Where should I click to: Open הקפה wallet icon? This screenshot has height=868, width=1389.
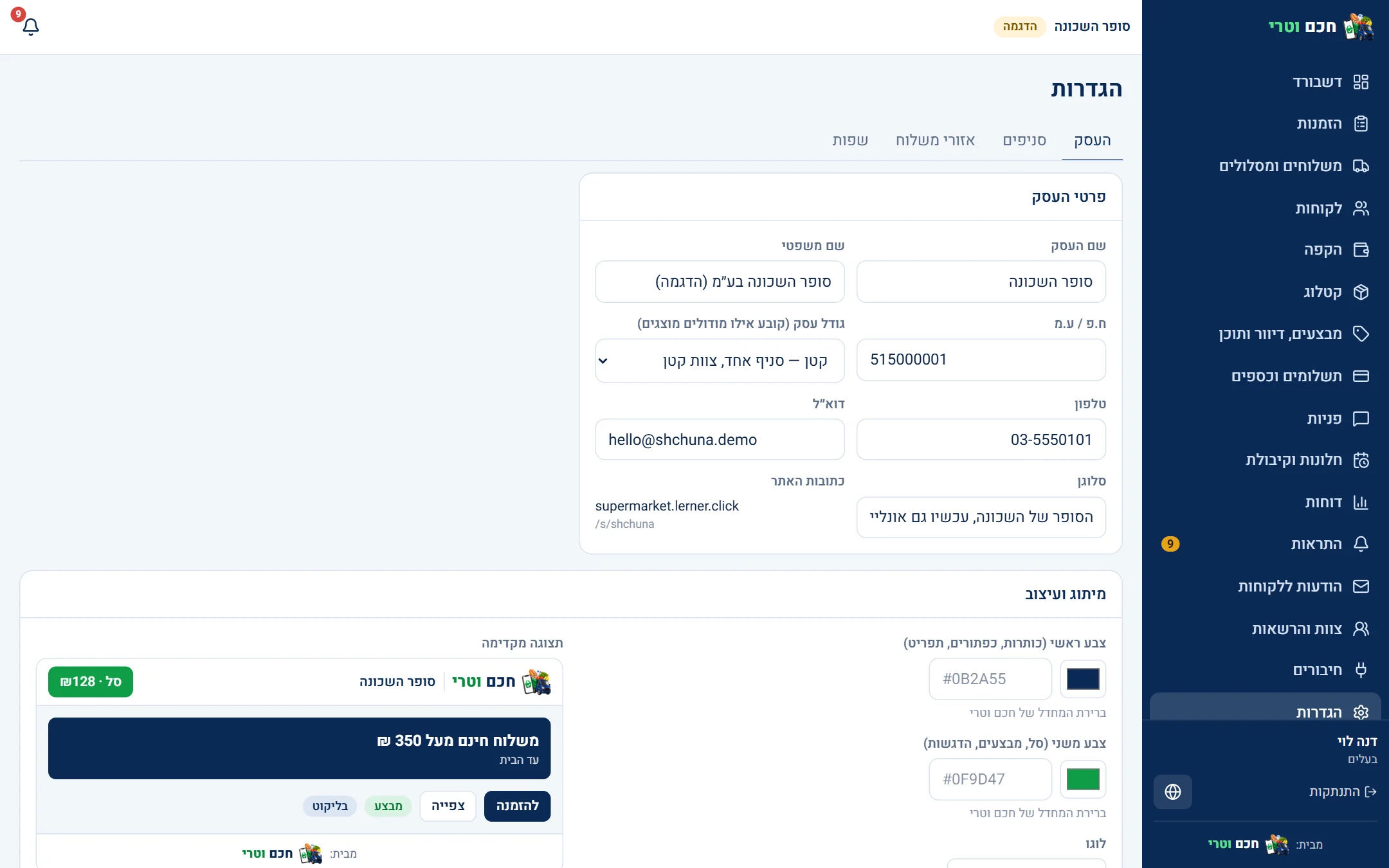pyautogui.click(x=1361, y=249)
